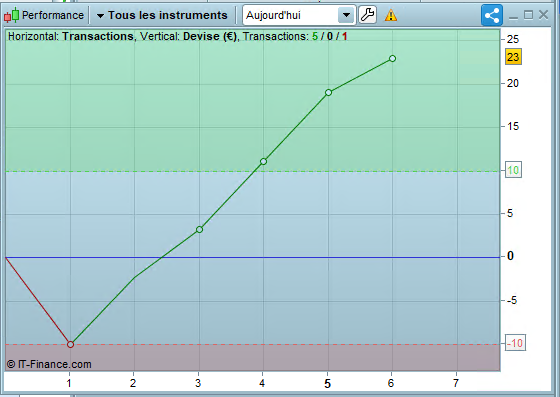Click the © IT-Finance.com text
Viewport: 560px width, 397px height.
[x=49, y=364]
